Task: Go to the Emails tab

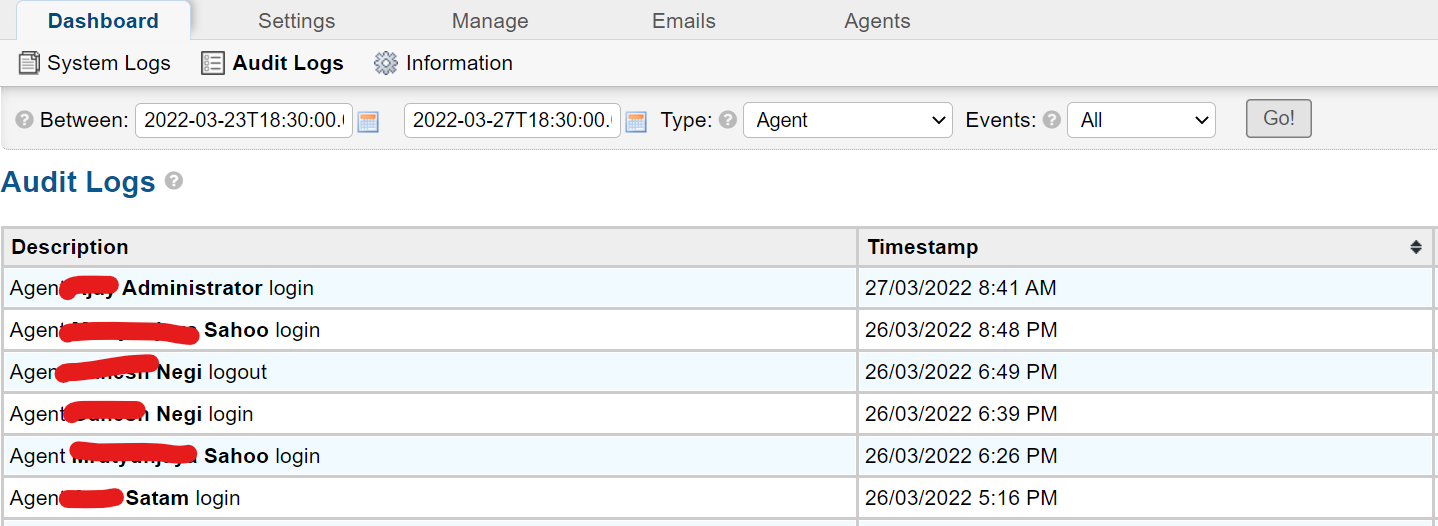Action: click(x=684, y=21)
